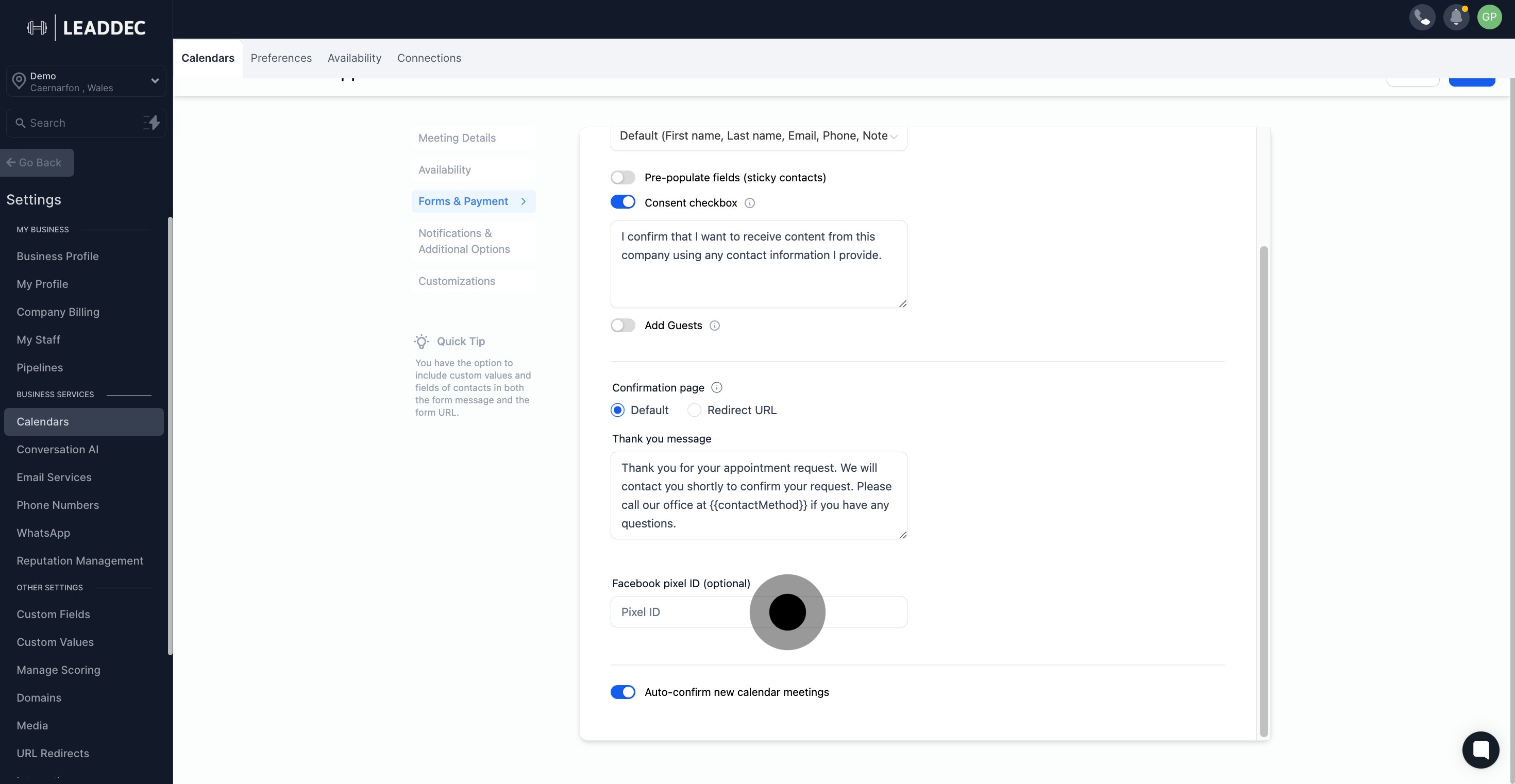1515x784 pixels.
Task: Click the LEADDEC logo
Action: pos(87,28)
